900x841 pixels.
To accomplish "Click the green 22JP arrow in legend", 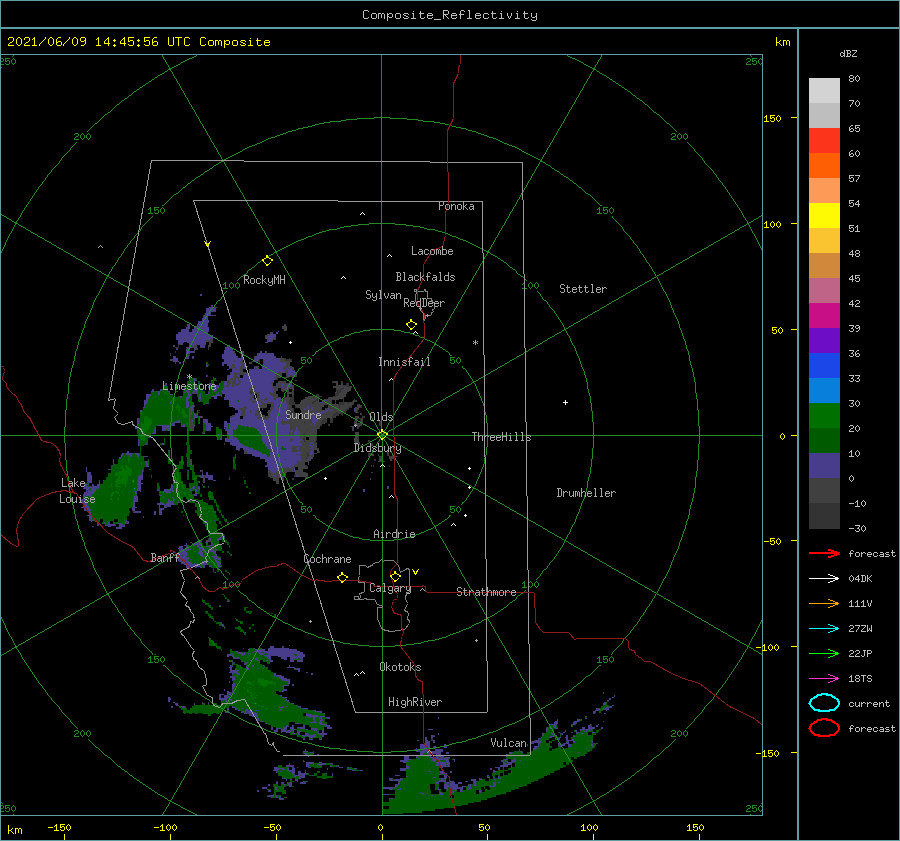I will 824,653.
